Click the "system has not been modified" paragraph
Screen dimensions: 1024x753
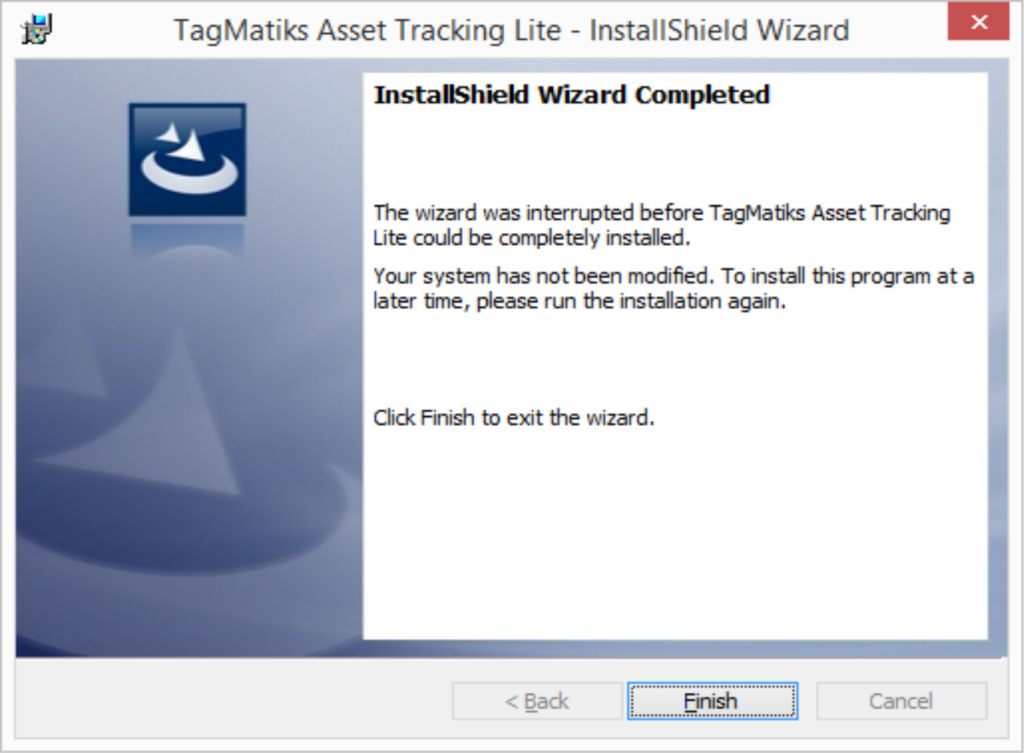click(673, 289)
